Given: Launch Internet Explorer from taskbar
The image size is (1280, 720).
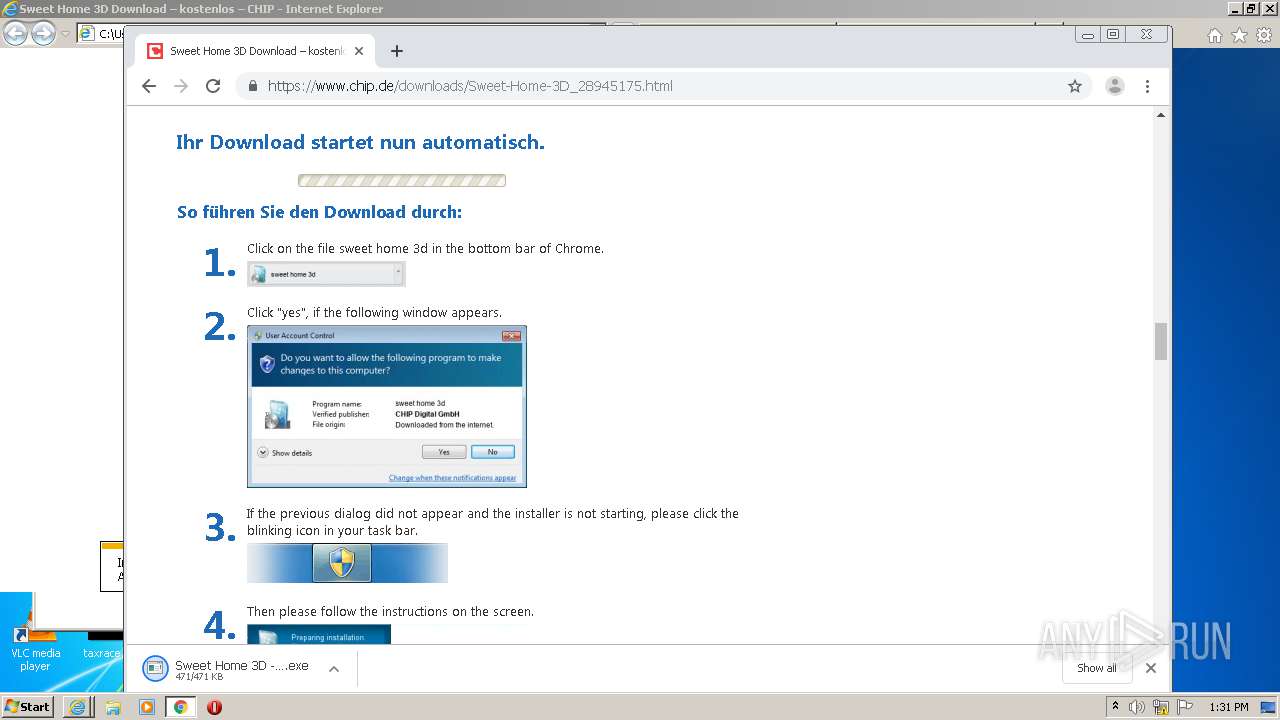Looking at the screenshot, I should pos(78,707).
